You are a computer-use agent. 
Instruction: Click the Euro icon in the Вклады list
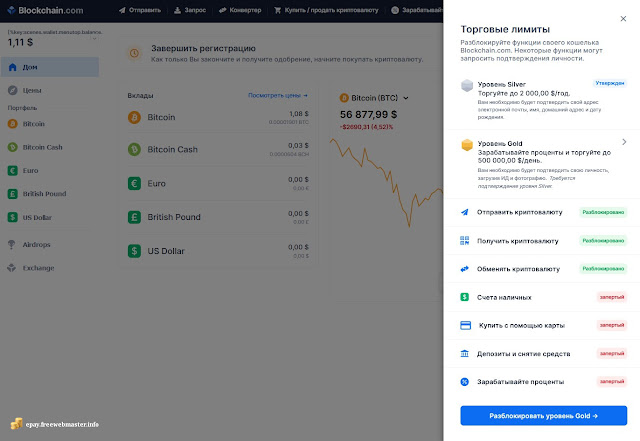(134, 183)
